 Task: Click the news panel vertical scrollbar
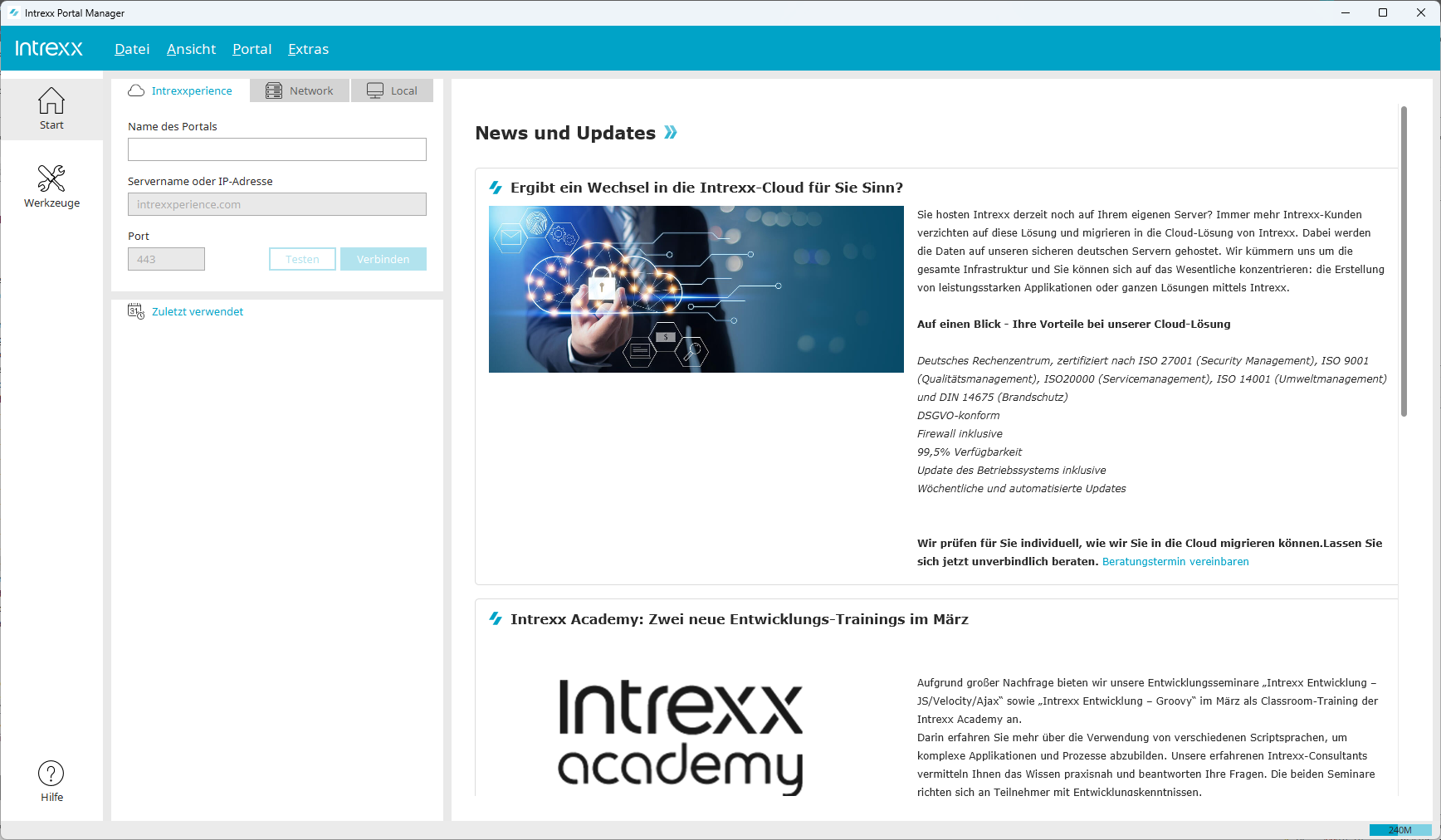coord(1404,261)
